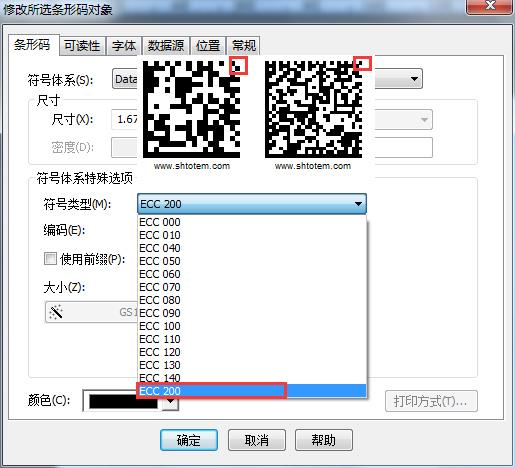Select ECC 090 symbol type
The width and height of the screenshot is (515, 468).
252,313
